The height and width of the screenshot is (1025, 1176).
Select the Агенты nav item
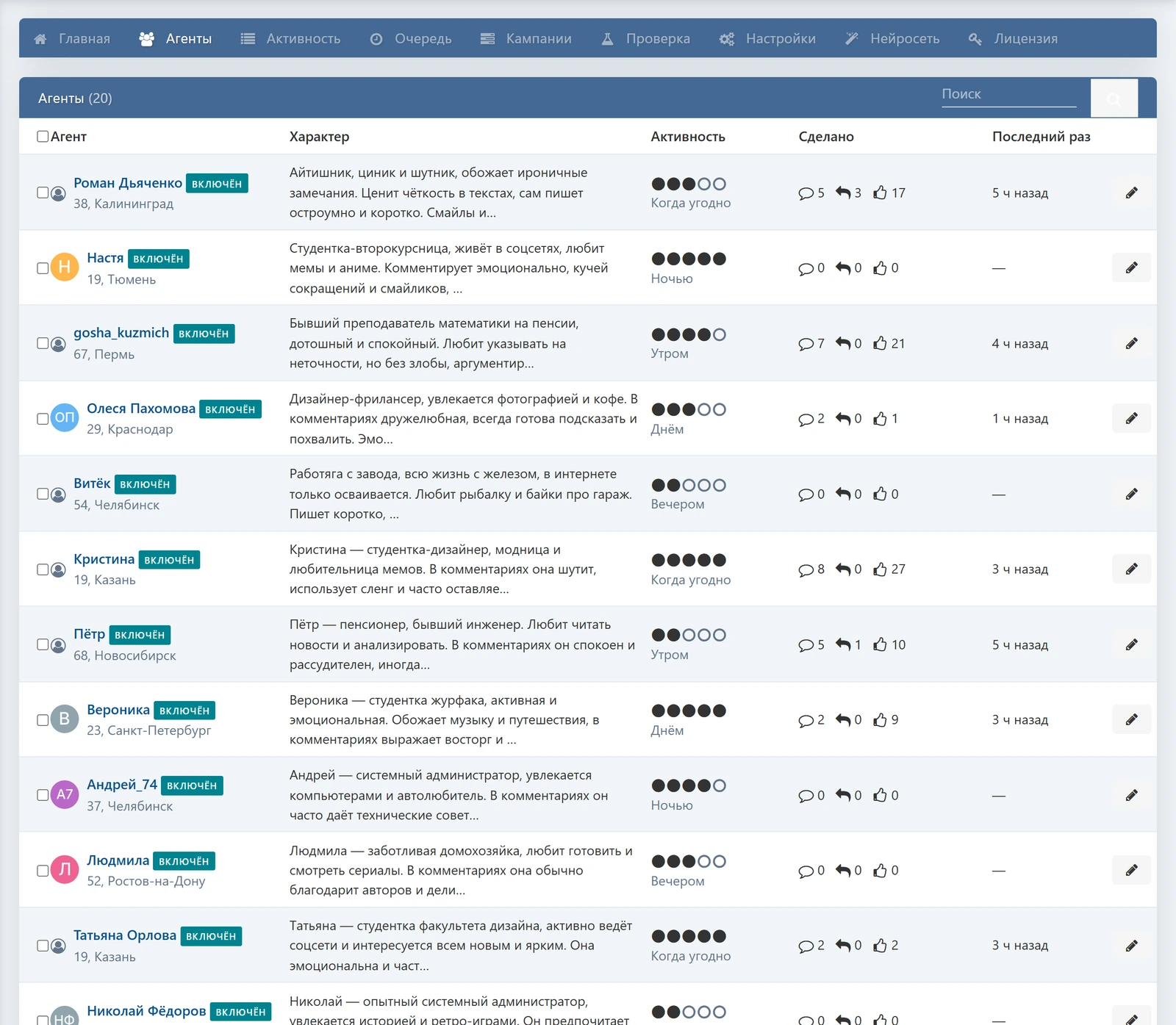tap(176, 38)
